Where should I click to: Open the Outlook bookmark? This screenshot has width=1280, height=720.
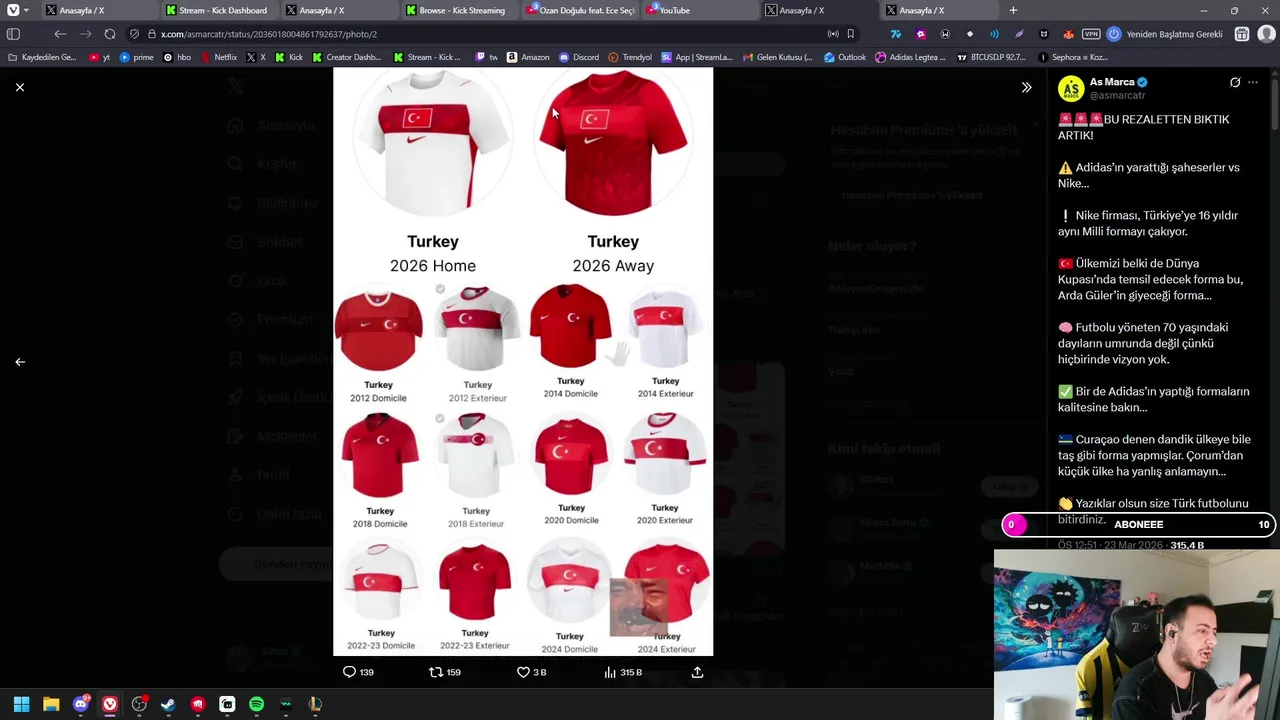(845, 57)
